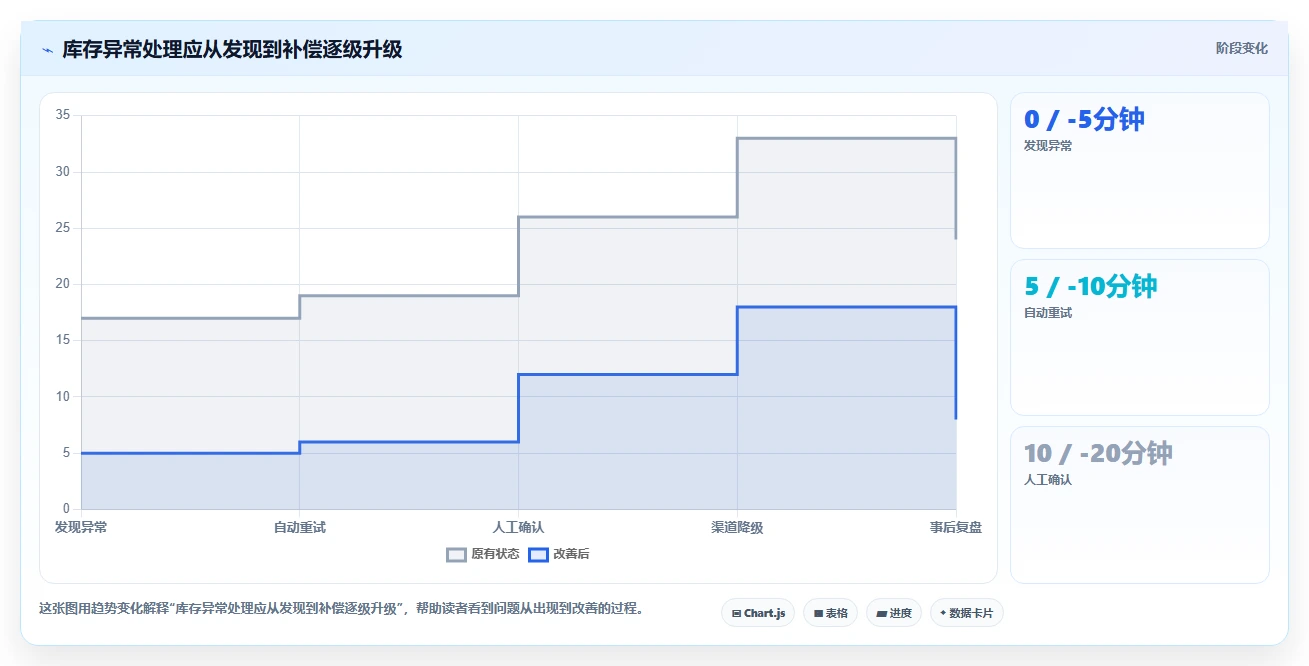Open the 人工确认 stat card
The height and width of the screenshot is (666, 1309).
(x=1140, y=505)
